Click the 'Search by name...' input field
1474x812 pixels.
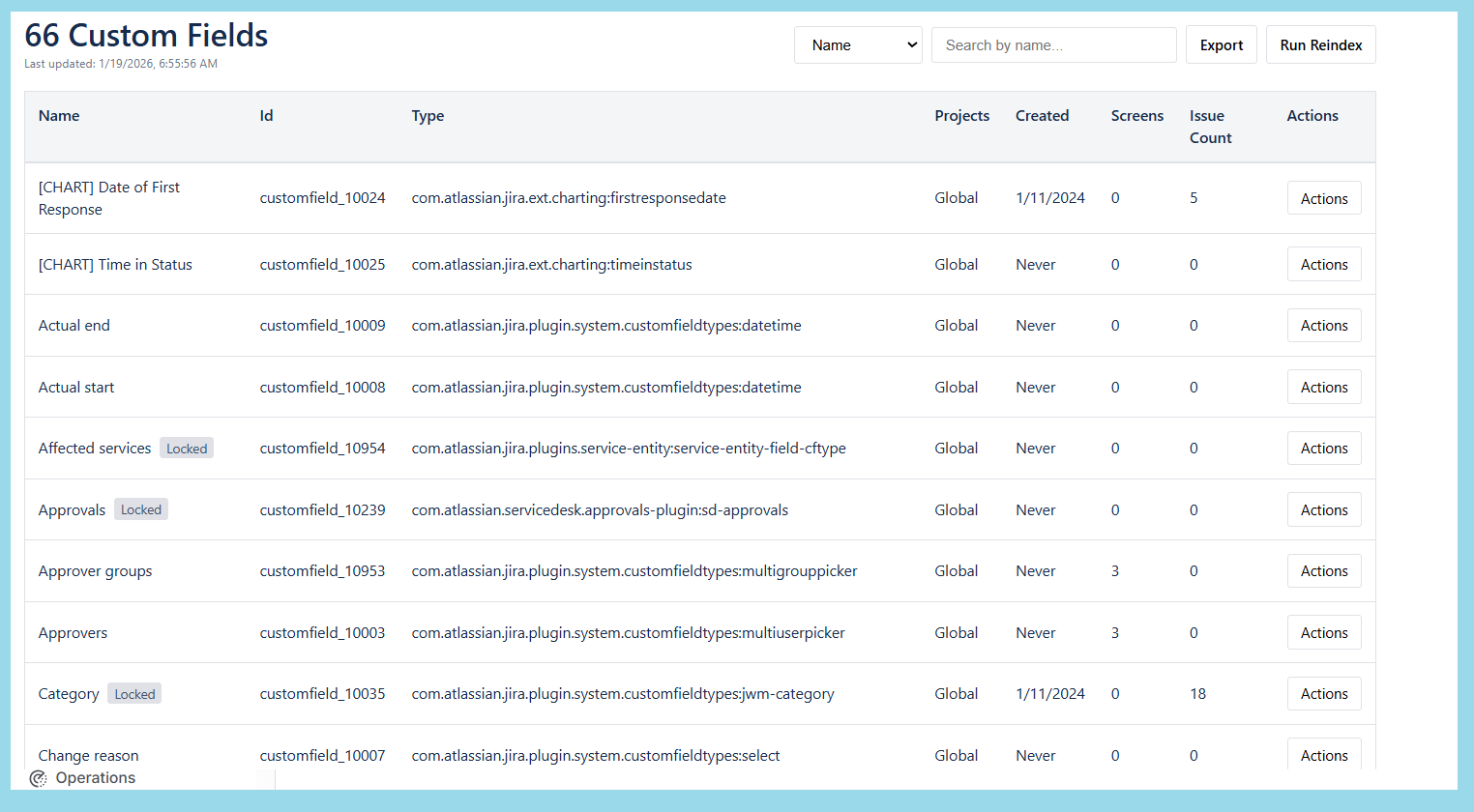coord(1053,44)
